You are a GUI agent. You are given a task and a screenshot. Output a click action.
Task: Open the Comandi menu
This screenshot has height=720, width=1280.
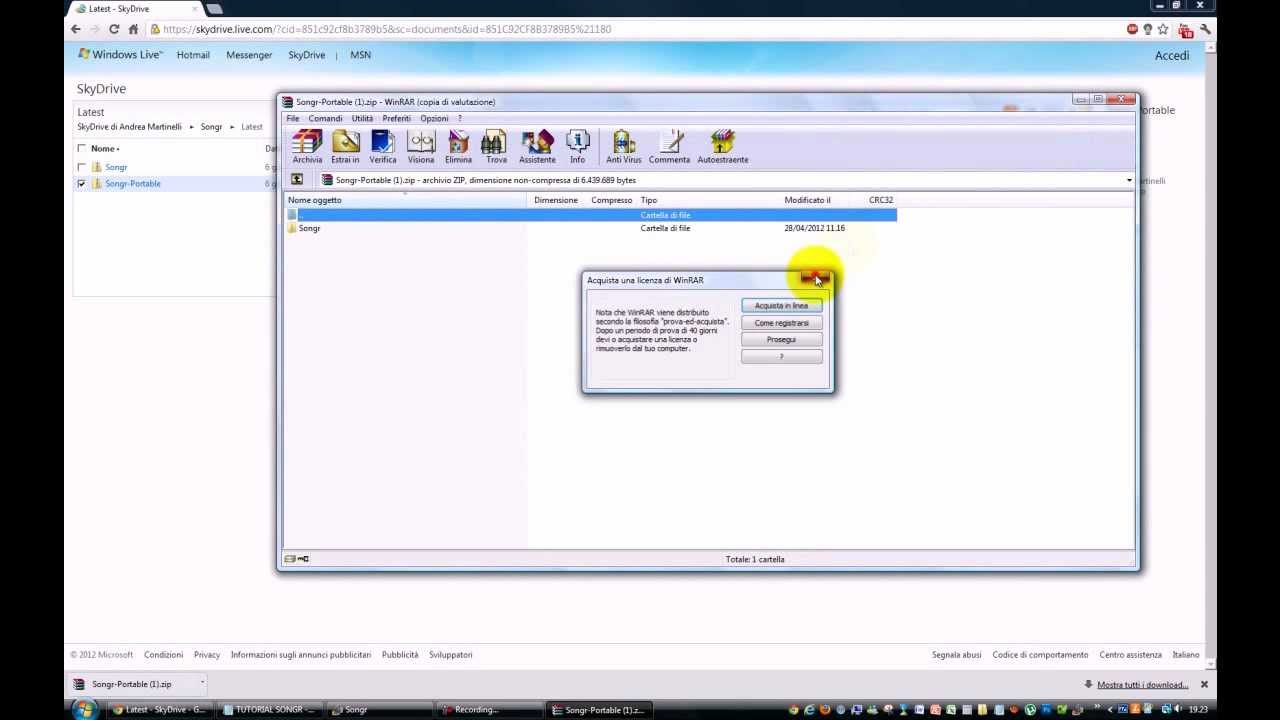pos(325,118)
